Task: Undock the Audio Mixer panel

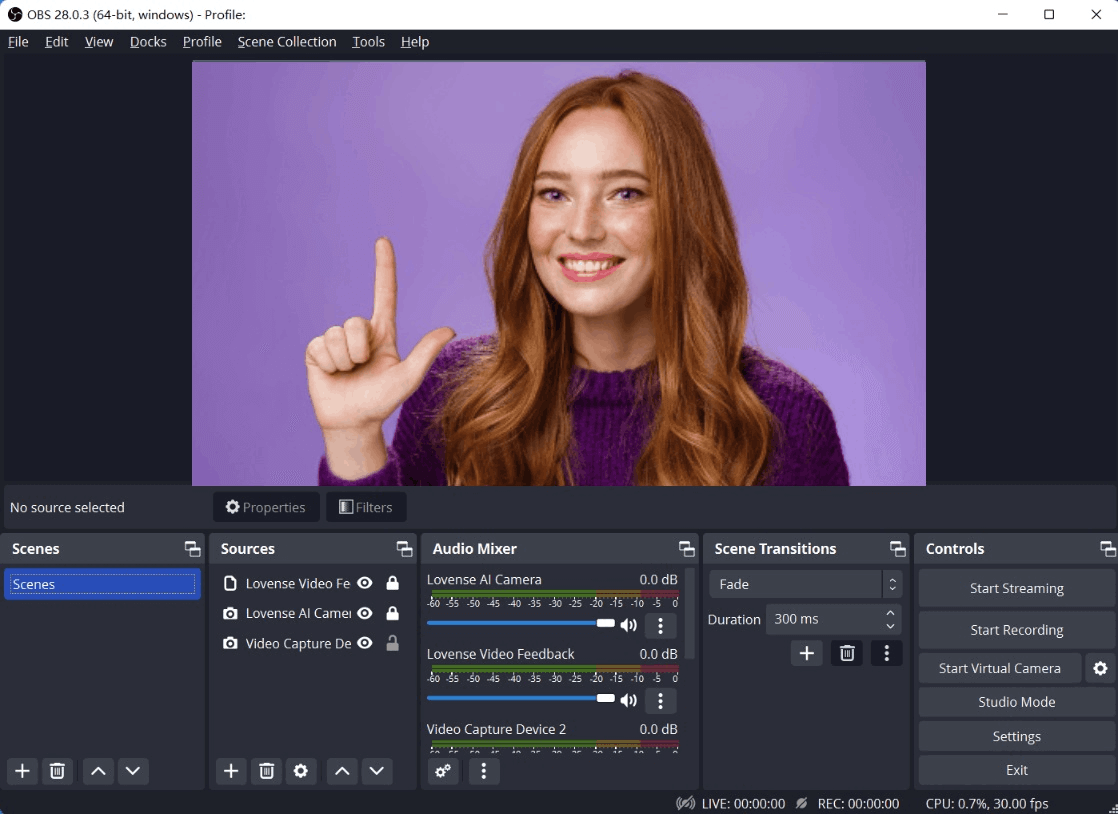Action: click(686, 549)
